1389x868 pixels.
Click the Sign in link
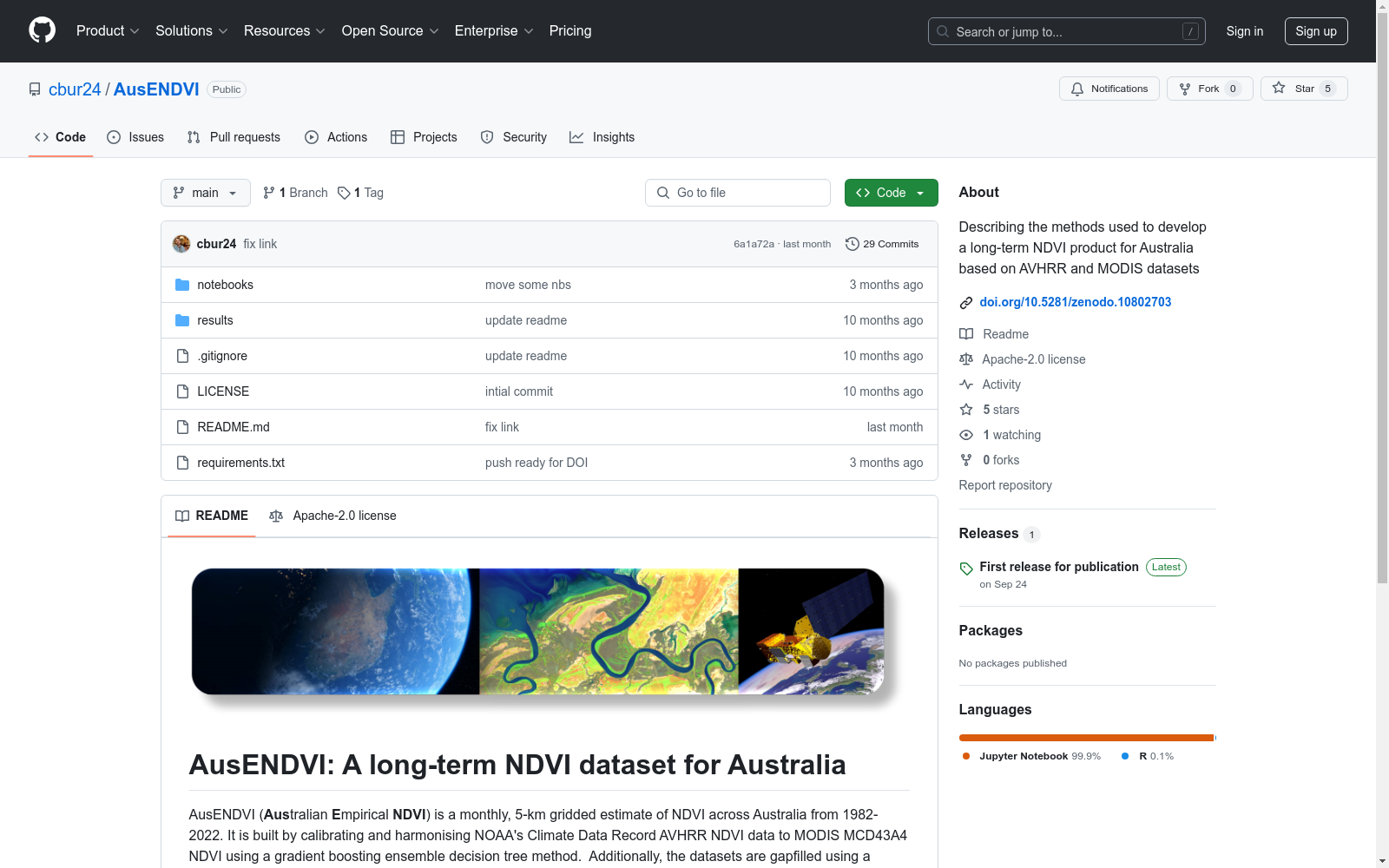pyautogui.click(x=1245, y=31)
